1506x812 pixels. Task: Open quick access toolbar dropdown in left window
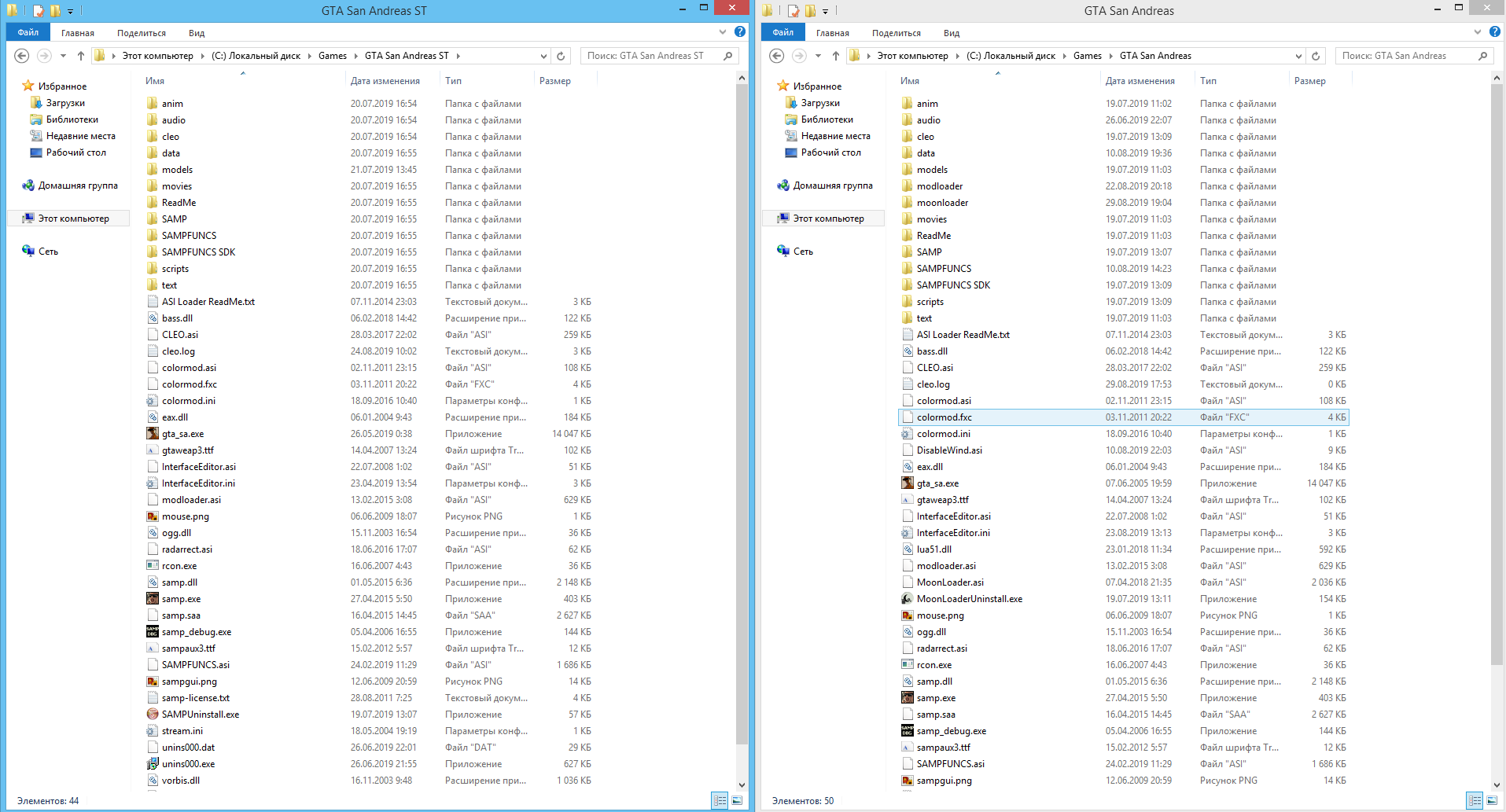[70, 11]
